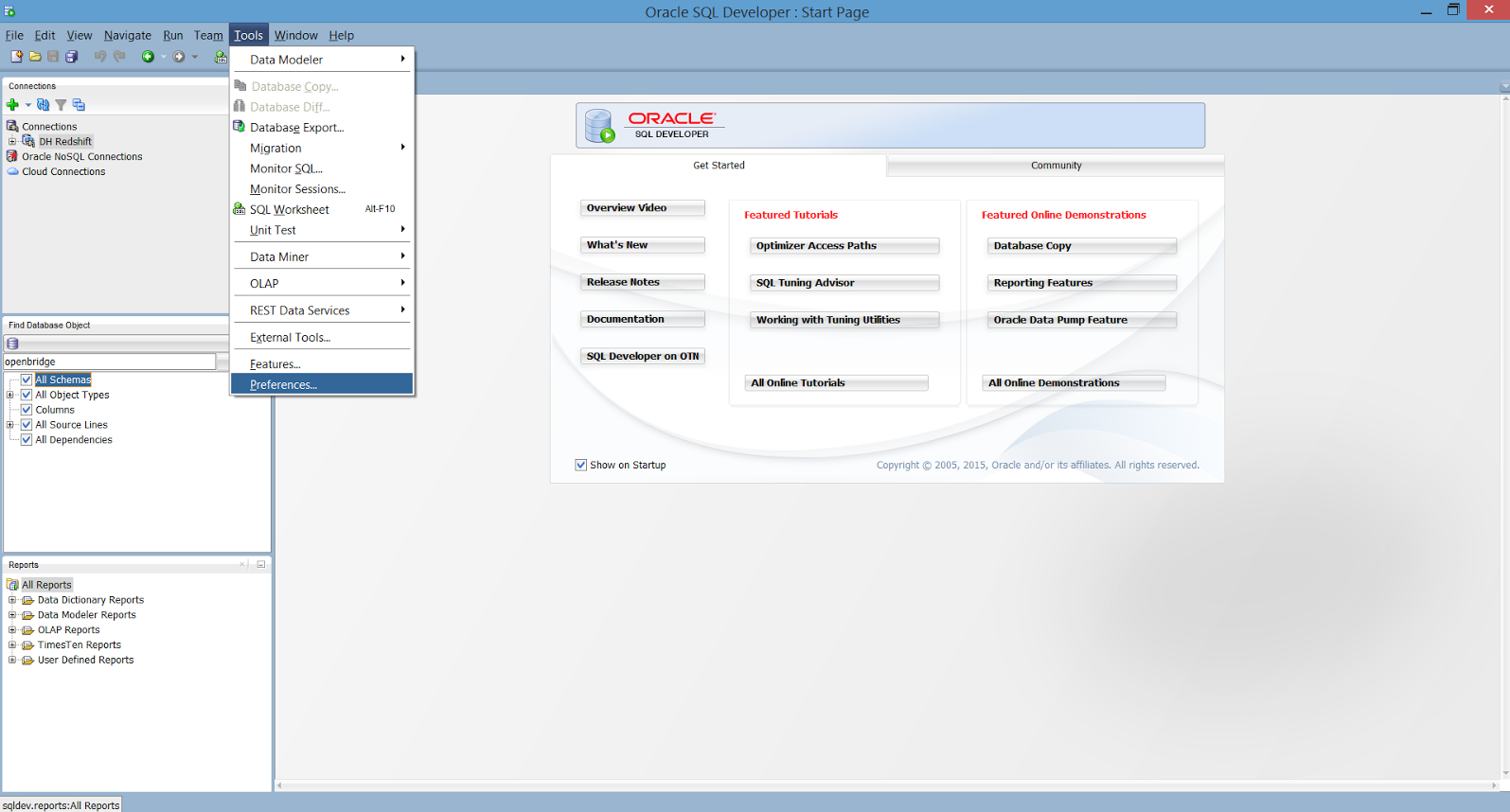
Task: Click the What's New button
Action: pos(642,245)
